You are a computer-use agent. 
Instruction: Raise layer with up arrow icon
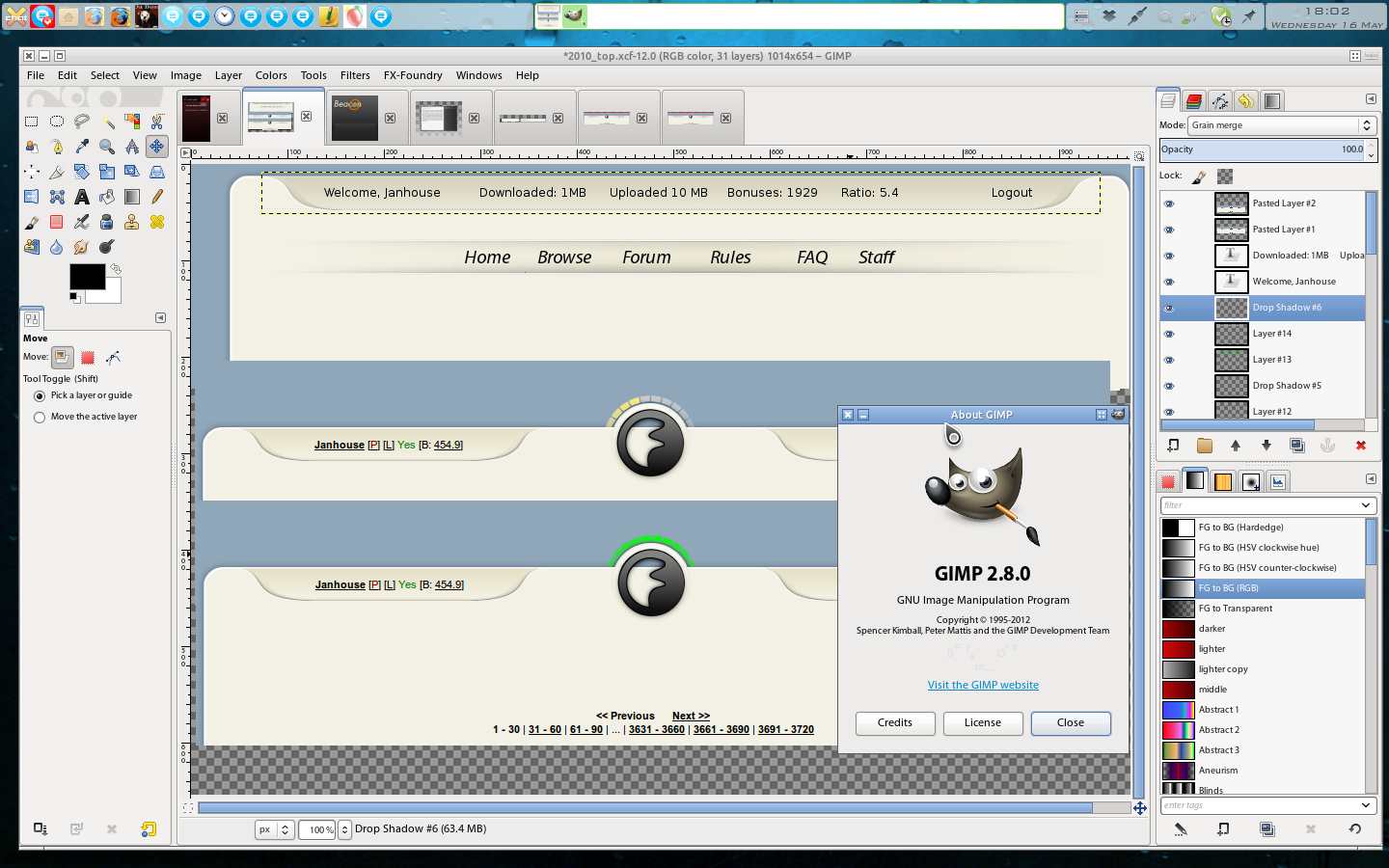[x=1236, y=446]
